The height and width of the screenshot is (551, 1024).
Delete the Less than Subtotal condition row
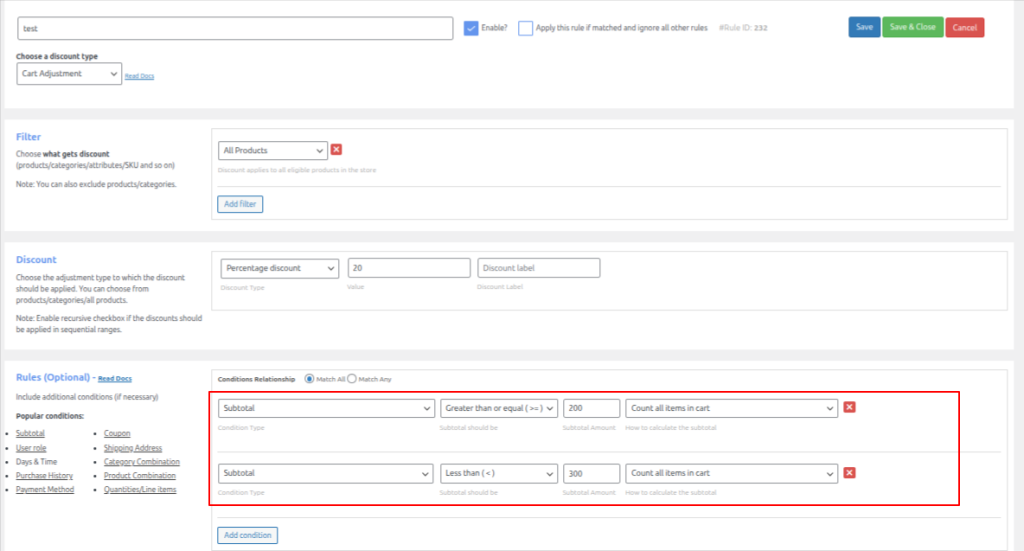coord(849,472)
